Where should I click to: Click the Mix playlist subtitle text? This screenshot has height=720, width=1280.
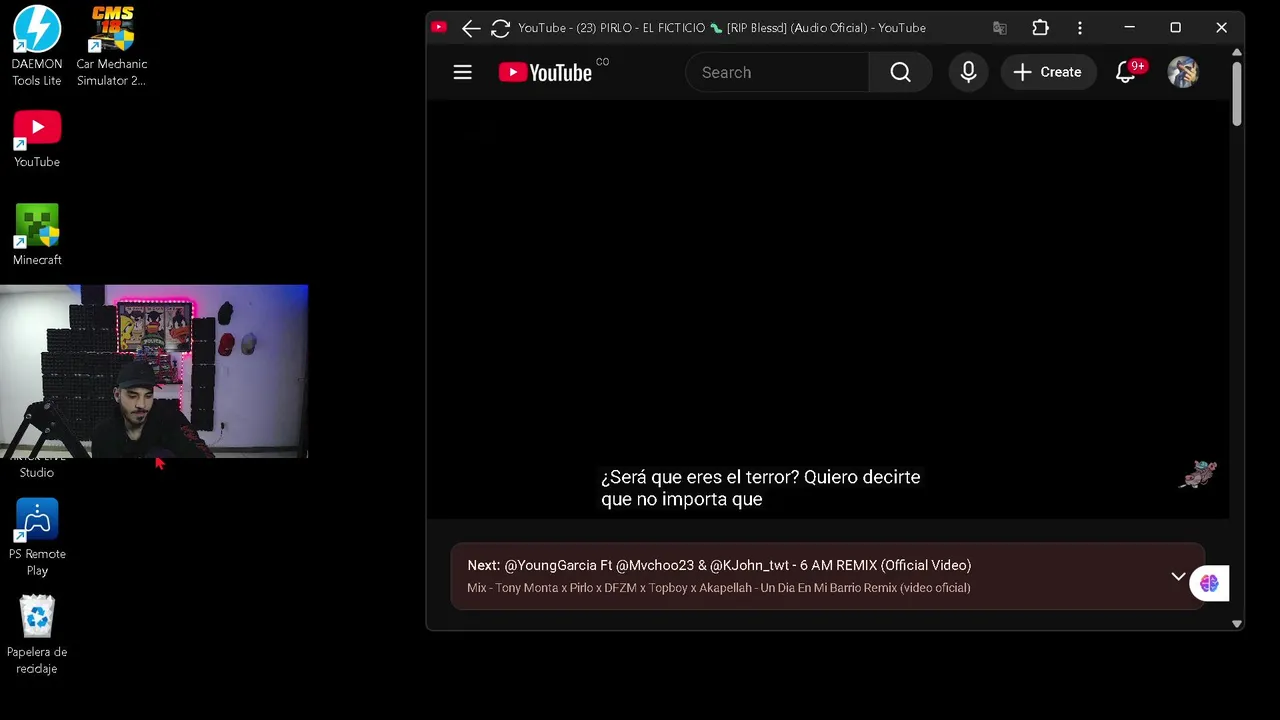pos(718,588)
